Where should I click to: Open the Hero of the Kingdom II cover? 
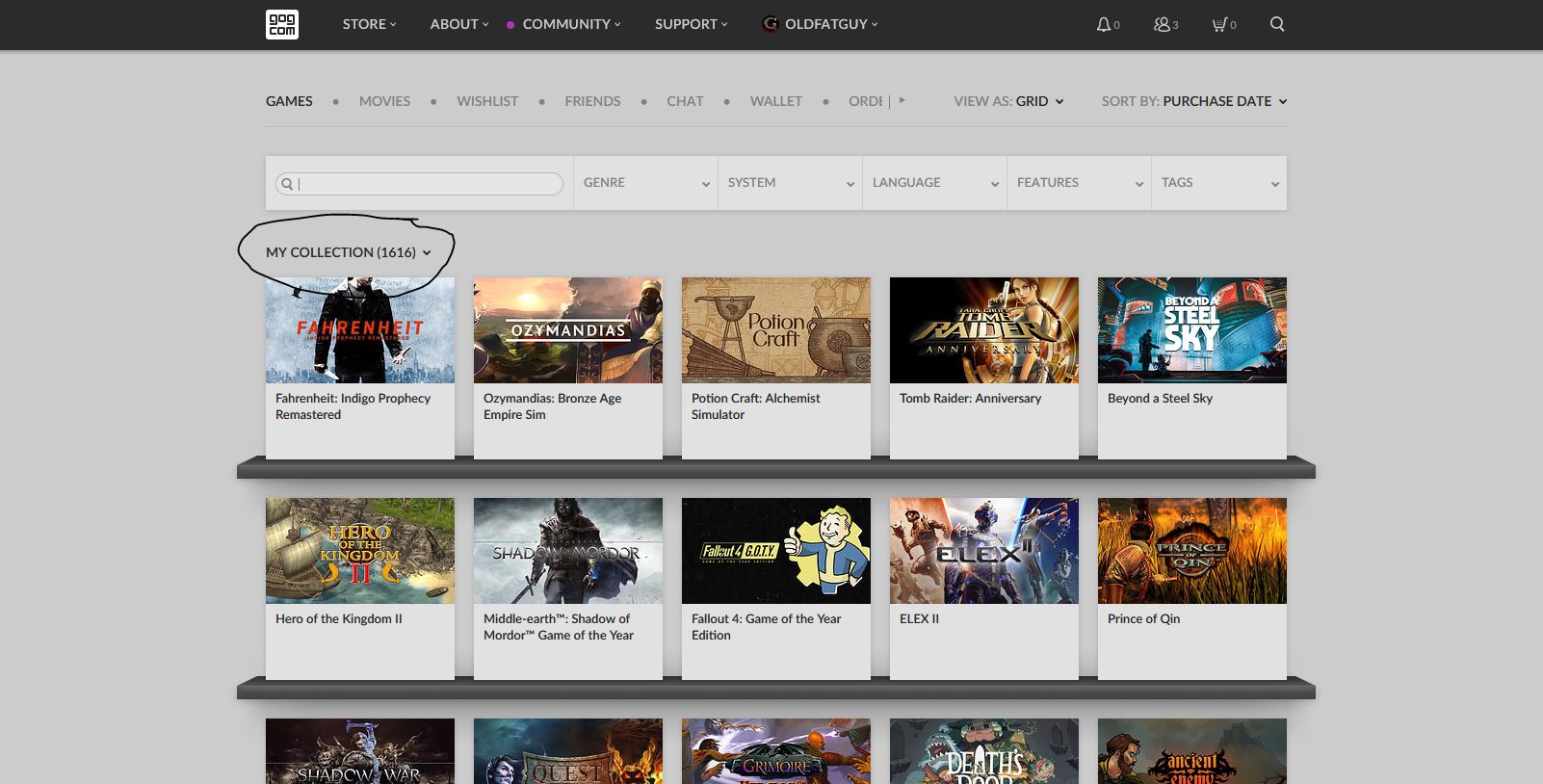360,551
